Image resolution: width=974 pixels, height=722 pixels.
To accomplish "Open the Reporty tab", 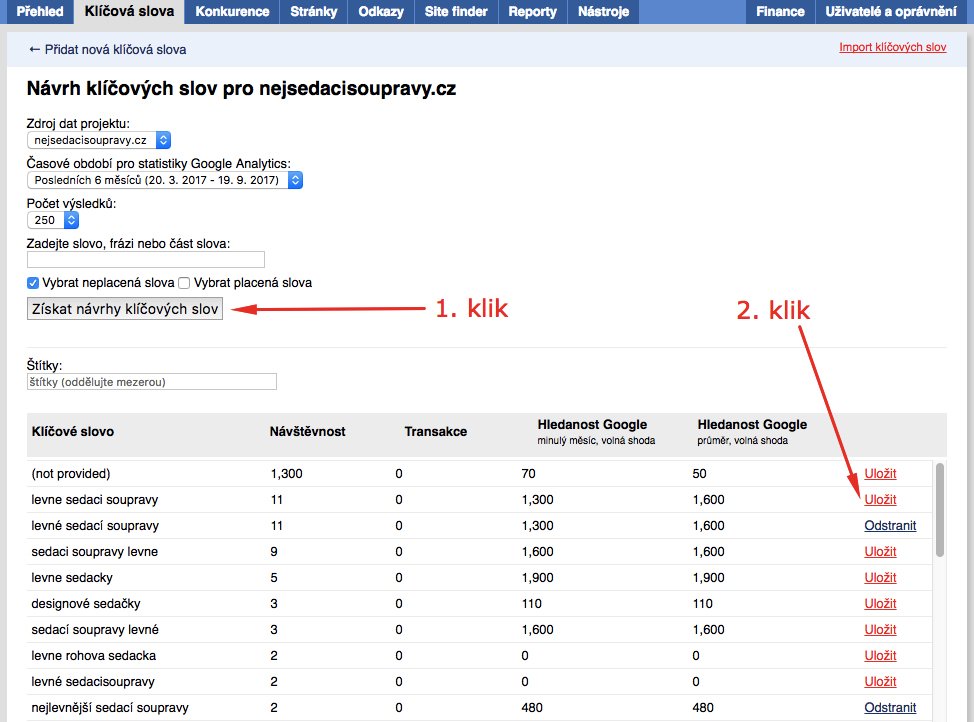I will (532, 12).
